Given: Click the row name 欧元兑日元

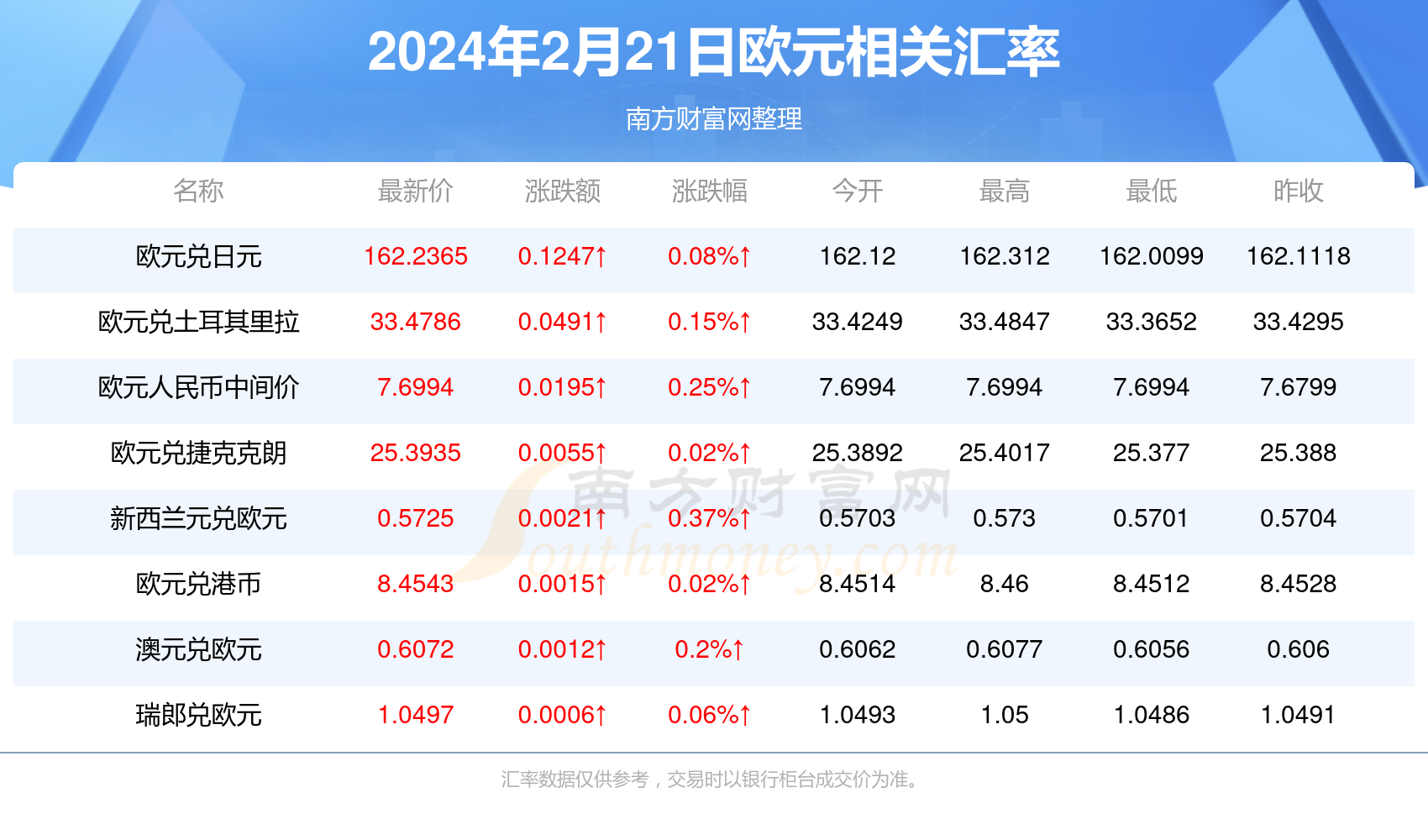Looking at the screenshot, I should click(x=198, y=256).
